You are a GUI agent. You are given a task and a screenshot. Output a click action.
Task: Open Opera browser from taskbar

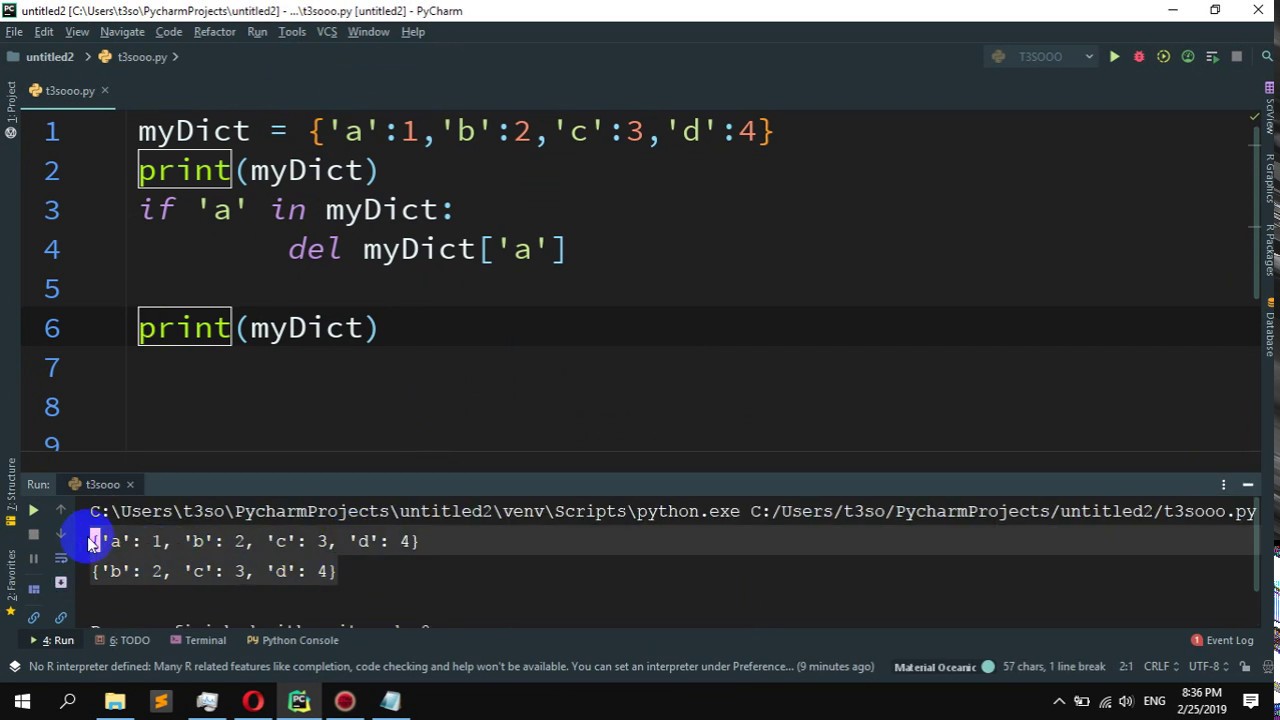point(253,701)
